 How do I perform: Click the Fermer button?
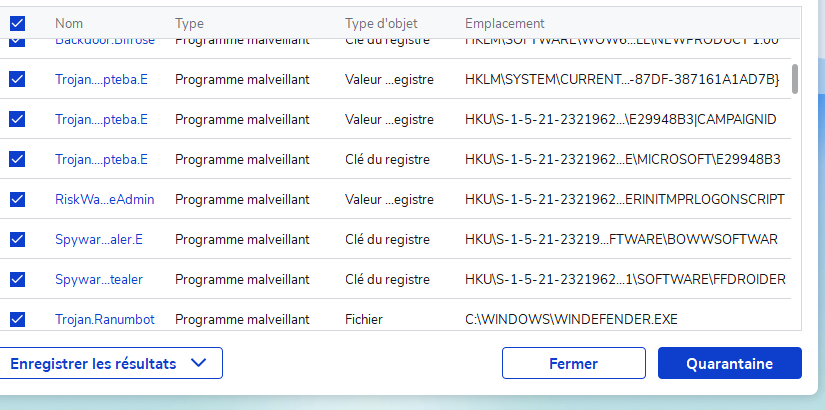pyautogui.click(x=573, y=364)
